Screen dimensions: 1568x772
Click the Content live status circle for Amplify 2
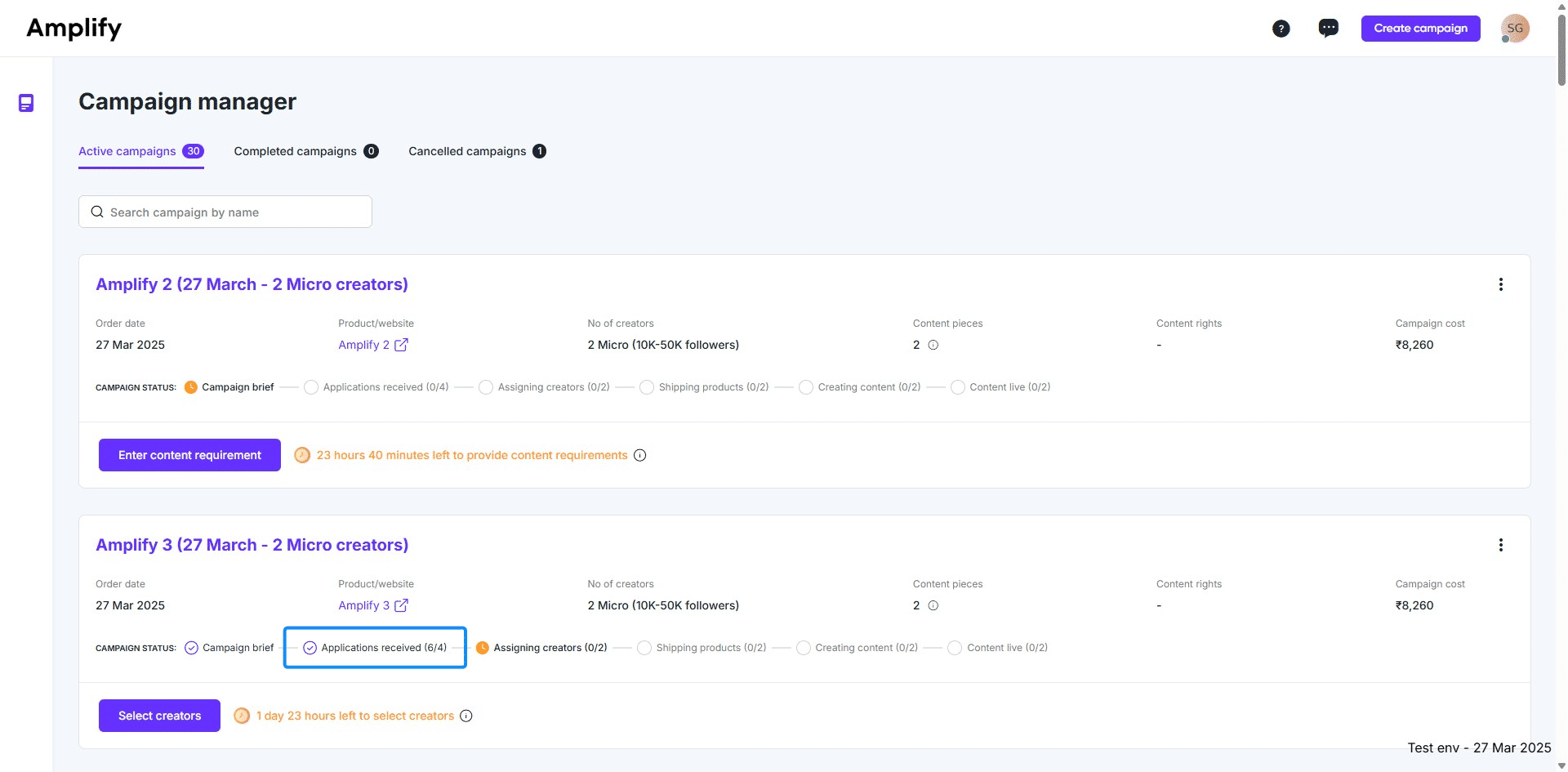pos(957,387)
